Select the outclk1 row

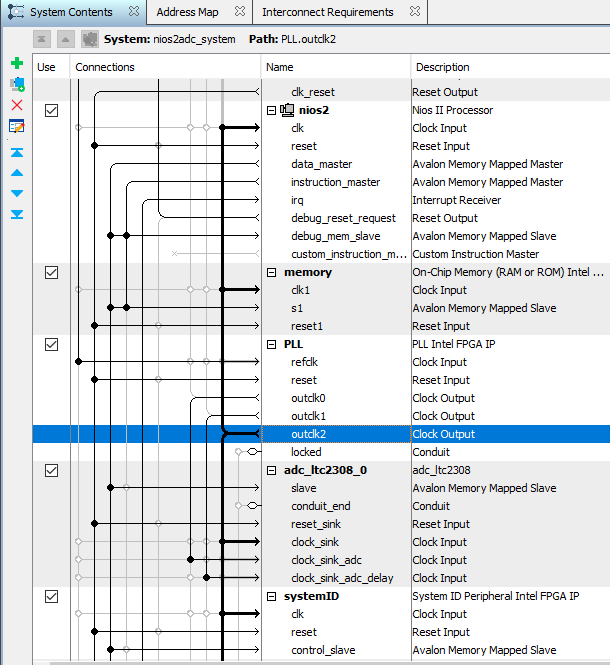click(321, 416)
